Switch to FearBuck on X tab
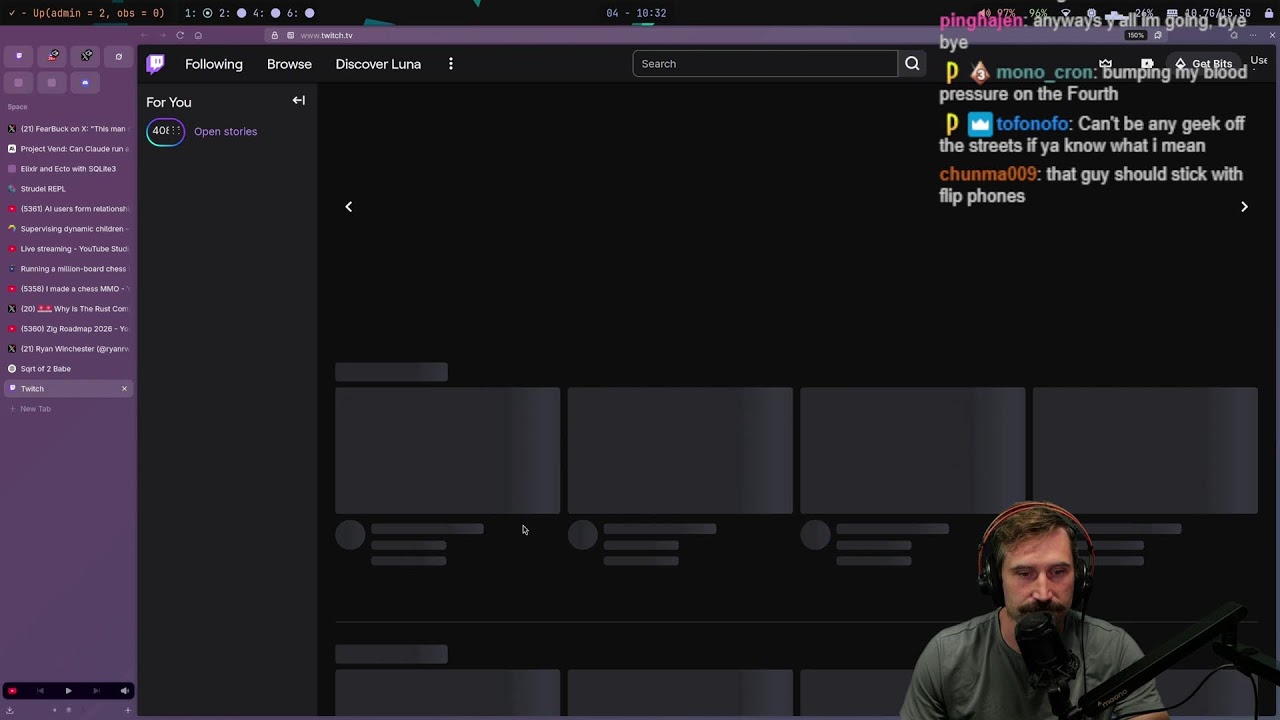 (x=68, y=129)
